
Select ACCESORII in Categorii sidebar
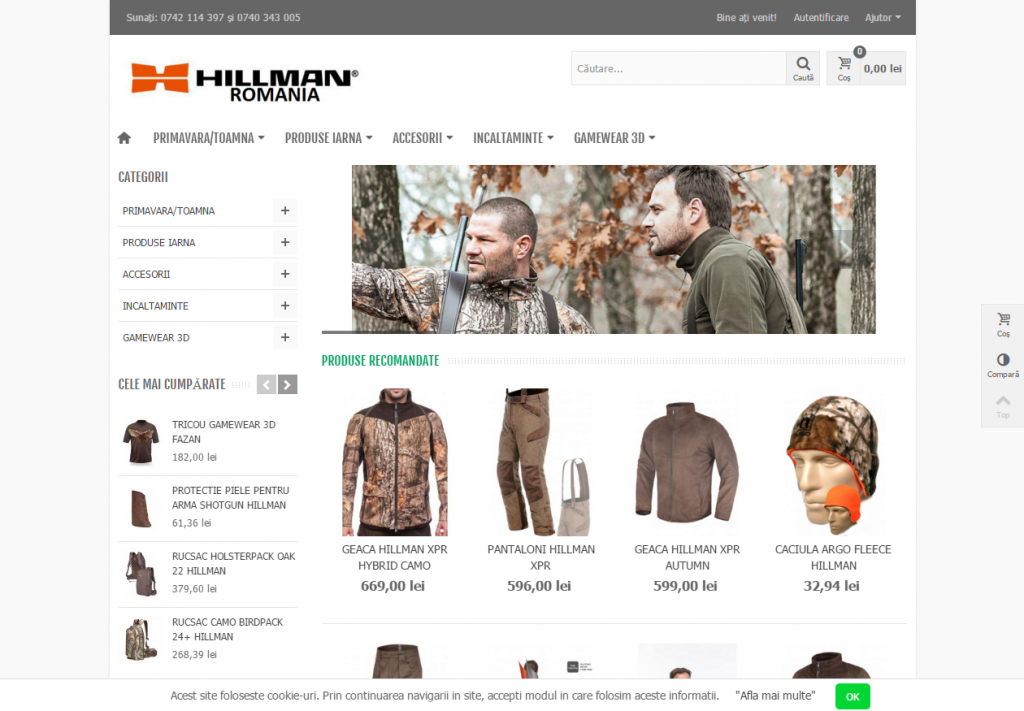tap(146, 274)
